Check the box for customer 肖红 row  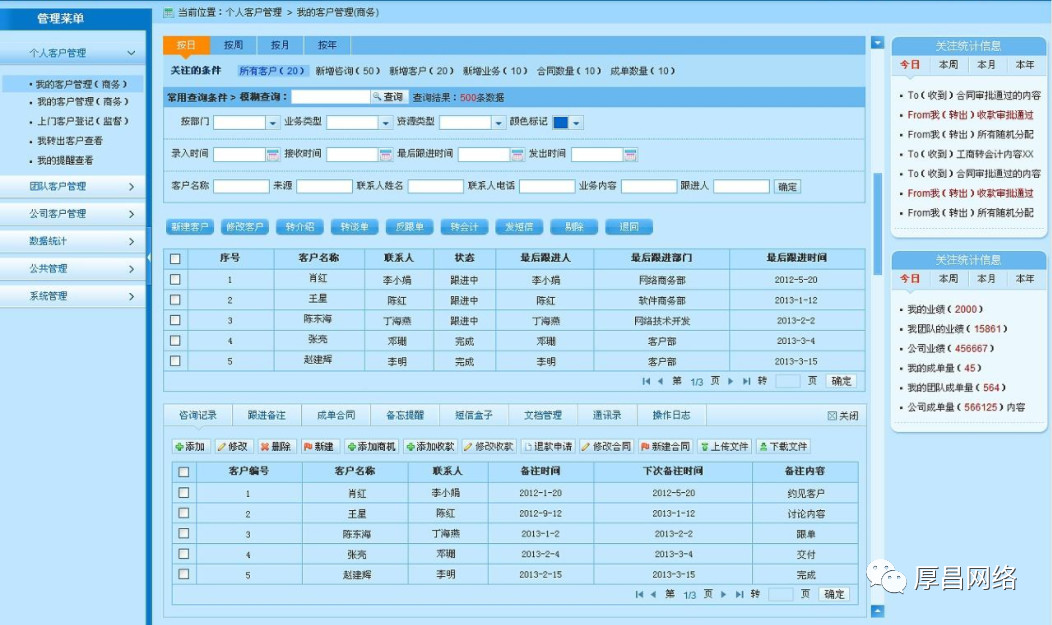[x=175, y=280]
